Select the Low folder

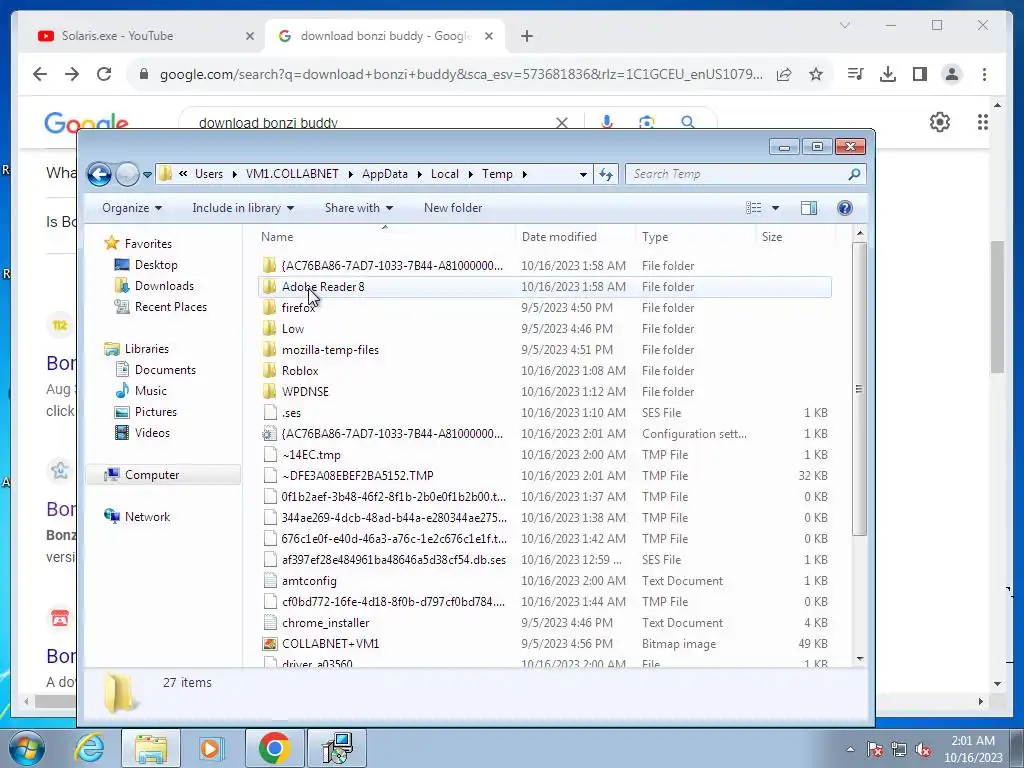point(545,328)
